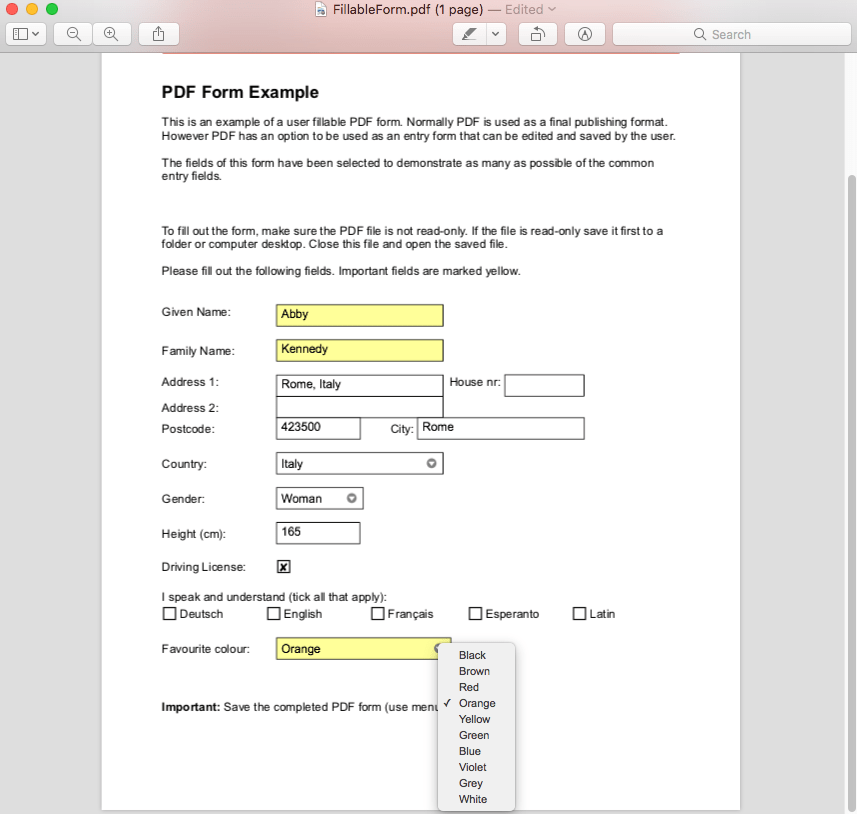Screen dimensions: 857x814
Task: Choose Violet in the colour list
Action: [472, 767]
